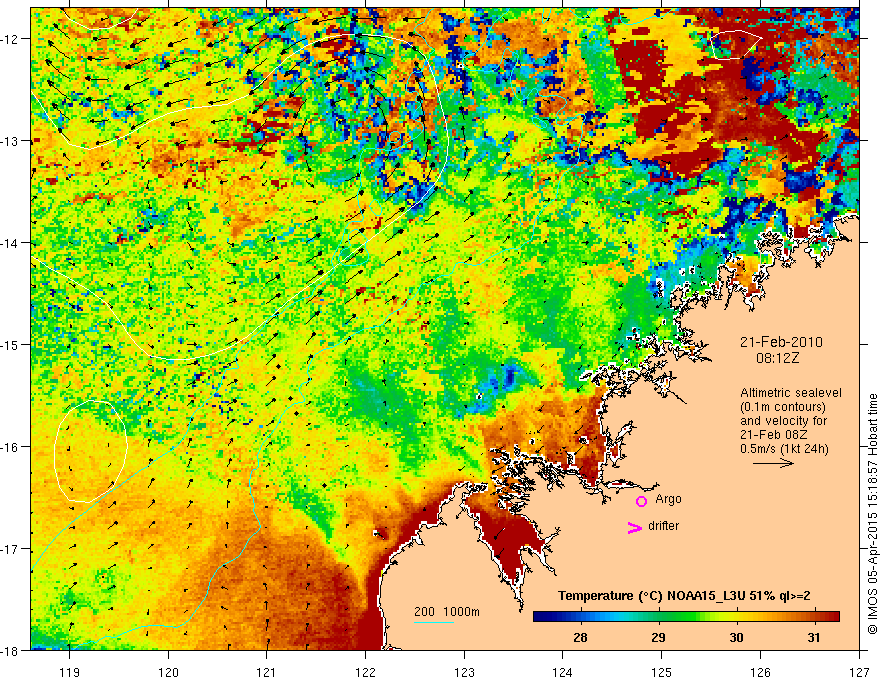Click the 'Argo' legend label
880x680 pixels.
click(668, 499)
